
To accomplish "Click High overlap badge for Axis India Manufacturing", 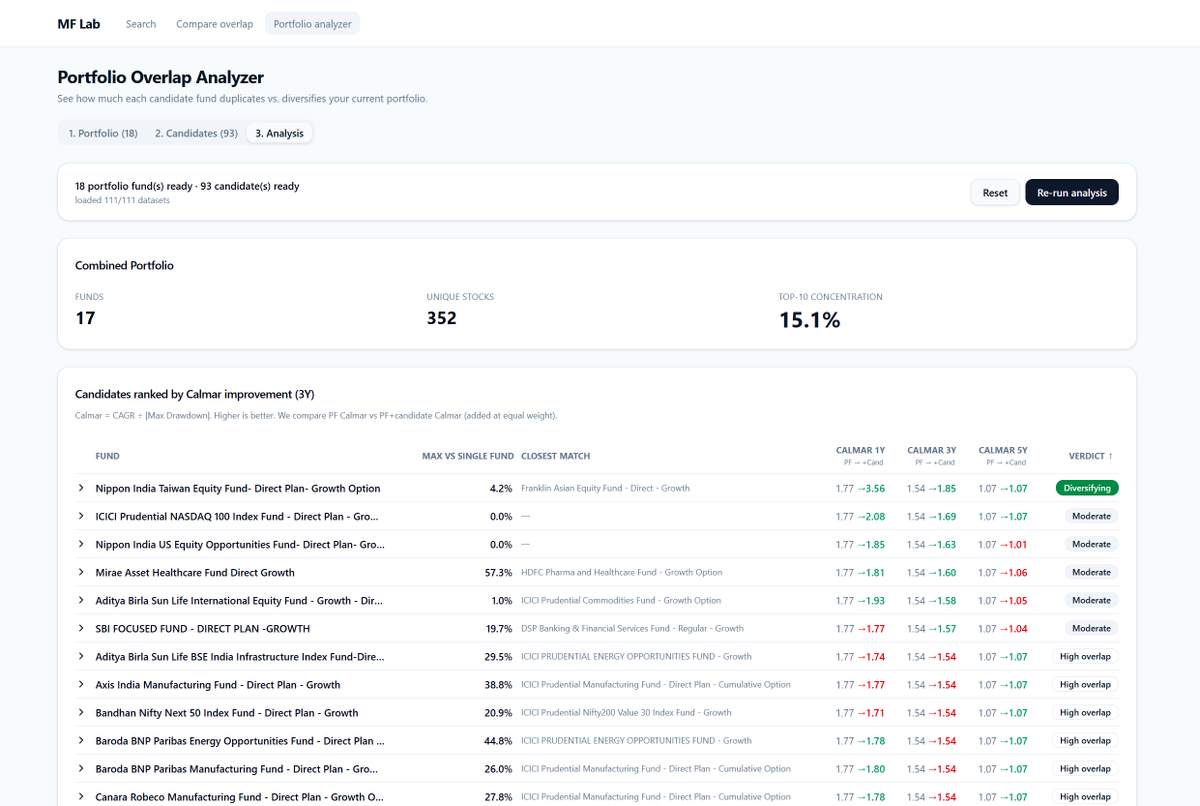I will [1085, 684].
